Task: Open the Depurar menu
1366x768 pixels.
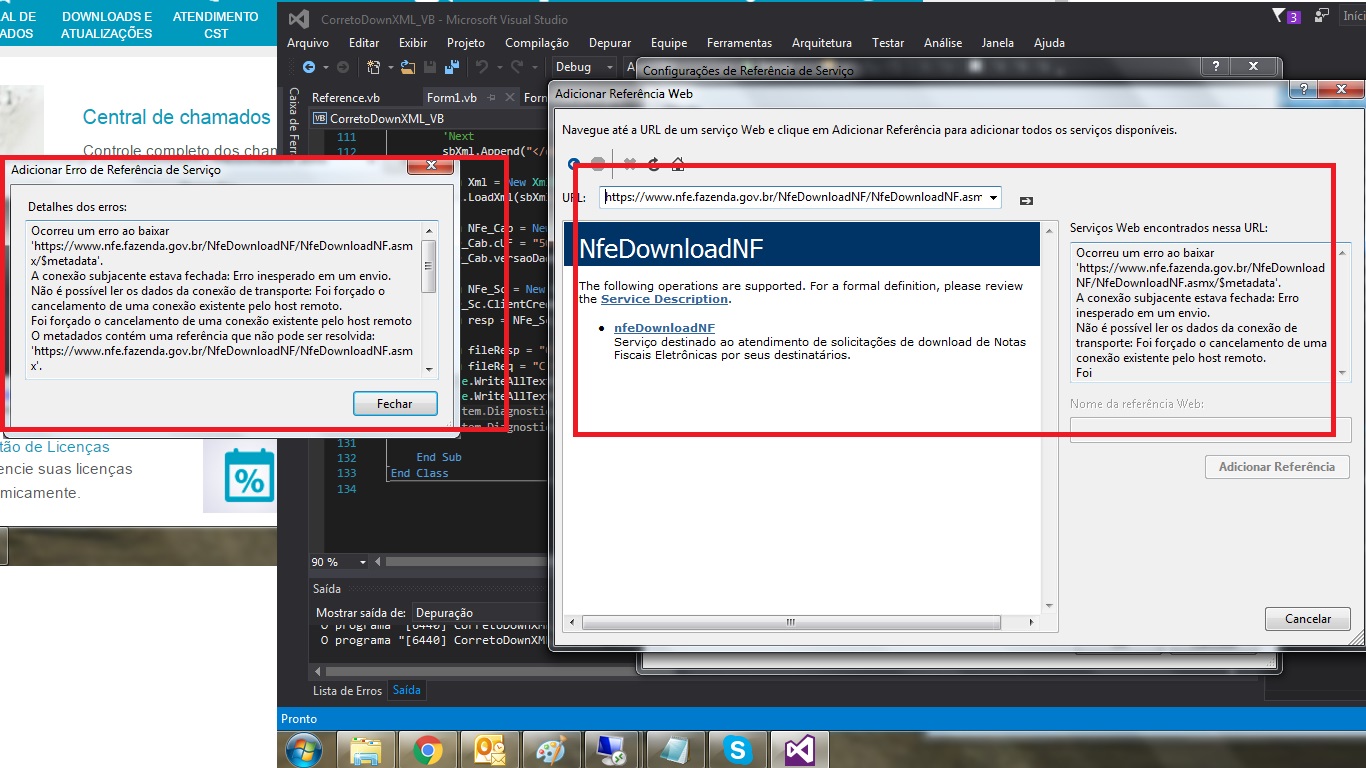Action: [610, 43]
